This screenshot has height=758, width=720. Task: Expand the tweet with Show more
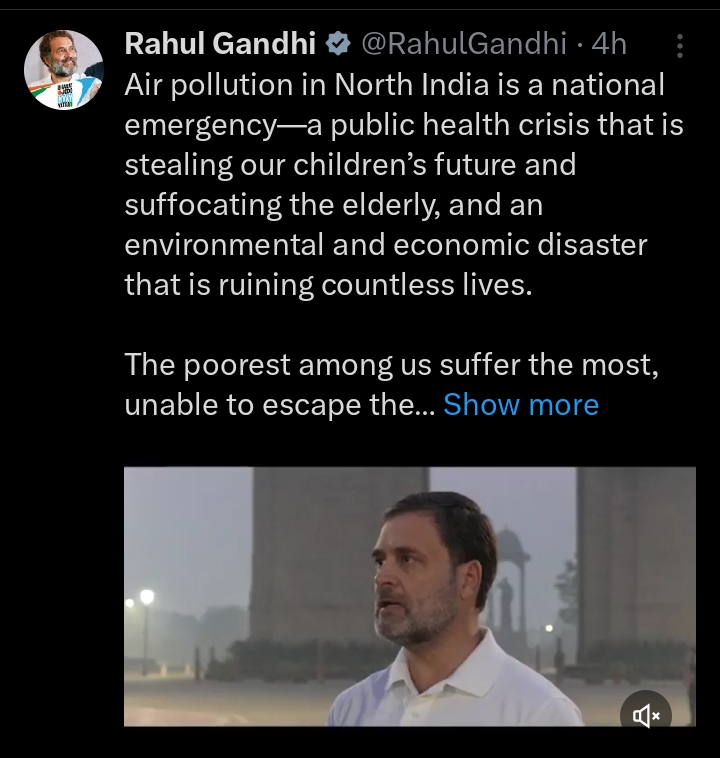pos(521,404)
